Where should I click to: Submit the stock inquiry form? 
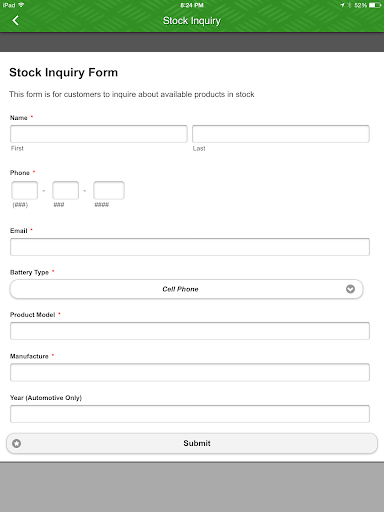point(192,443)
